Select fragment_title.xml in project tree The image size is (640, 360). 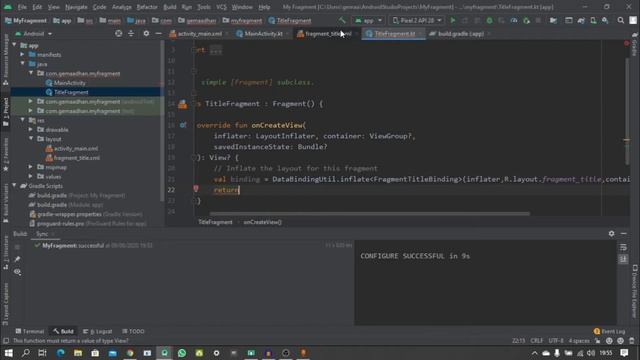(77, 158)
